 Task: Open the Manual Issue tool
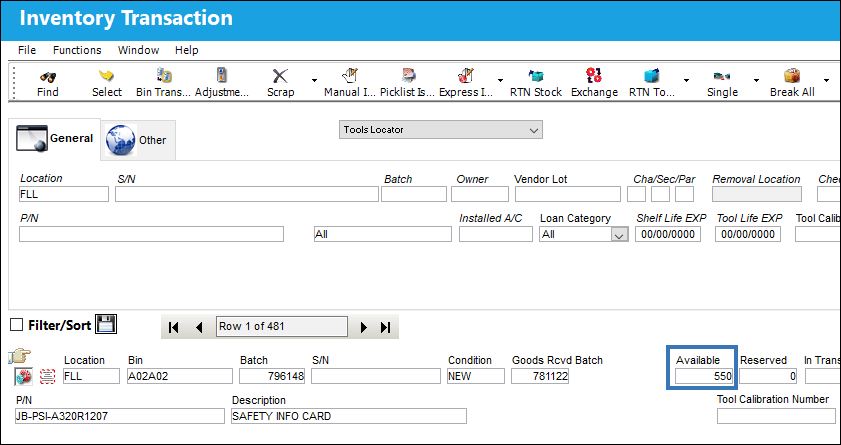tap(350, 83)
